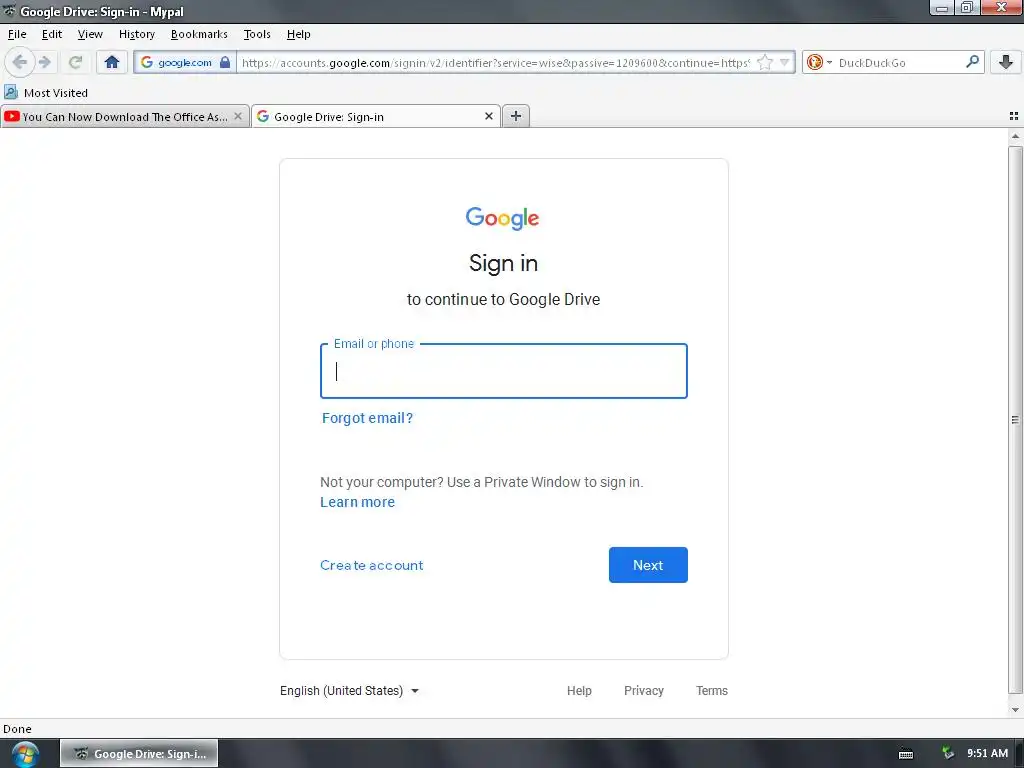
Task: Go forward using the Forward arrow
Action: point(44,62)
